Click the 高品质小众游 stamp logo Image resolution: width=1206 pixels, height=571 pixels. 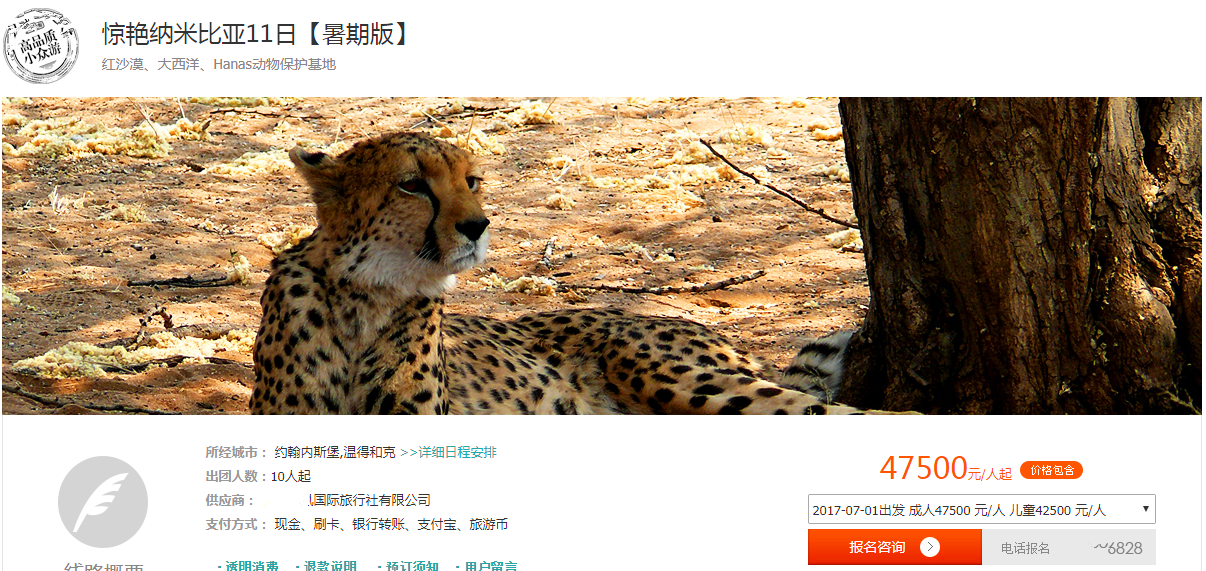point(41,45)
